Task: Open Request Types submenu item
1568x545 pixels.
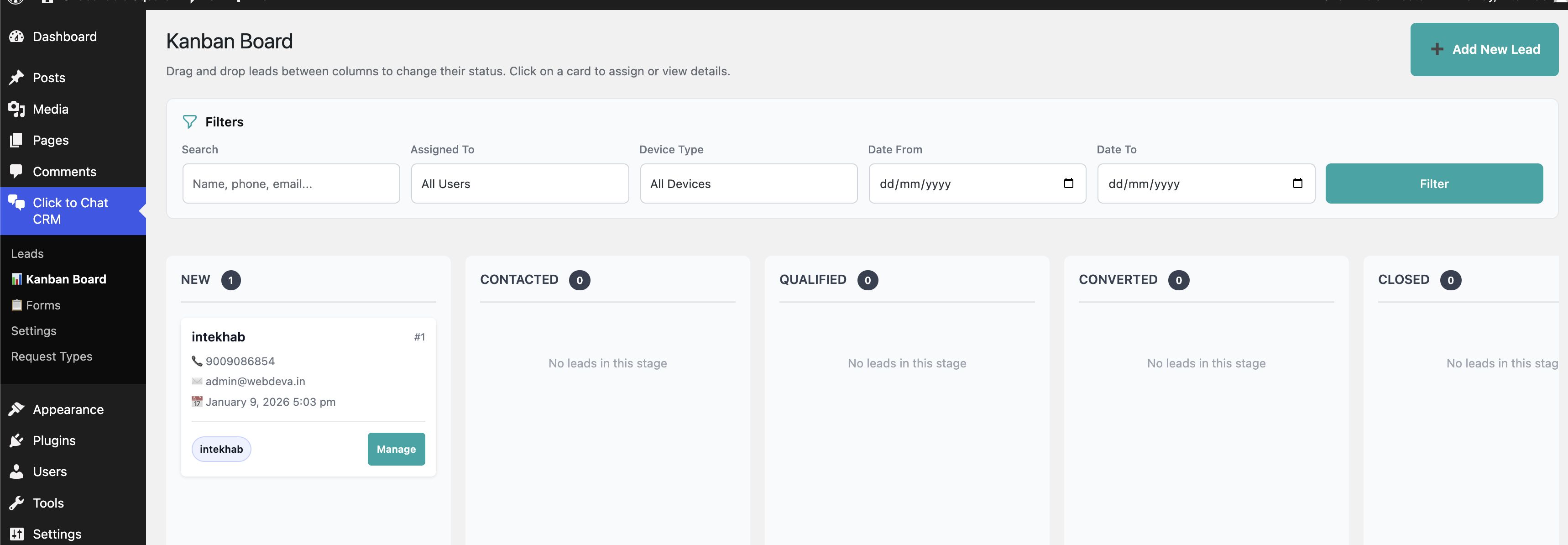Action: click(52, 356)
